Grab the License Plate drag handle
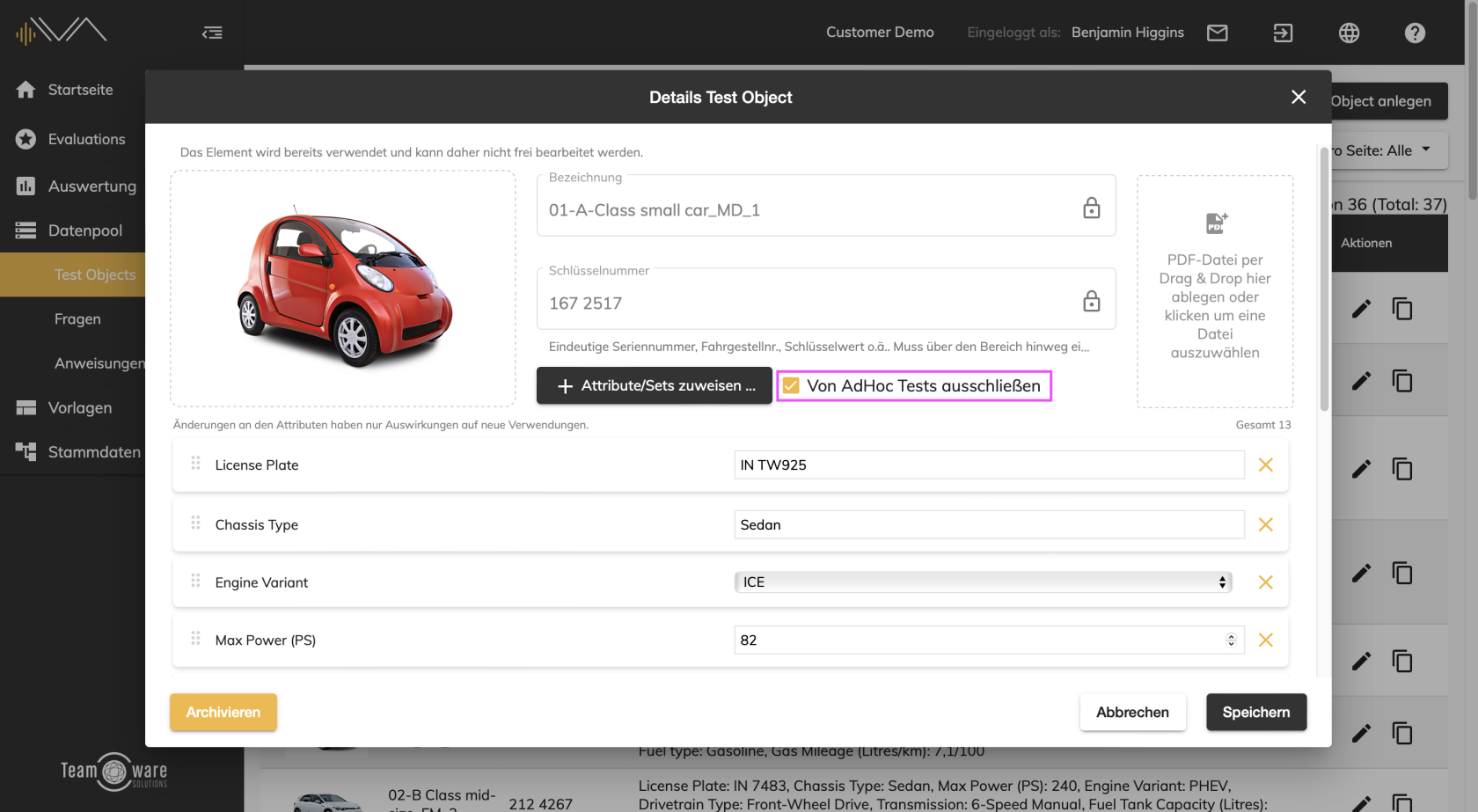The height and width of the screenshot is (812, 1478). click(x=196, y=463)
